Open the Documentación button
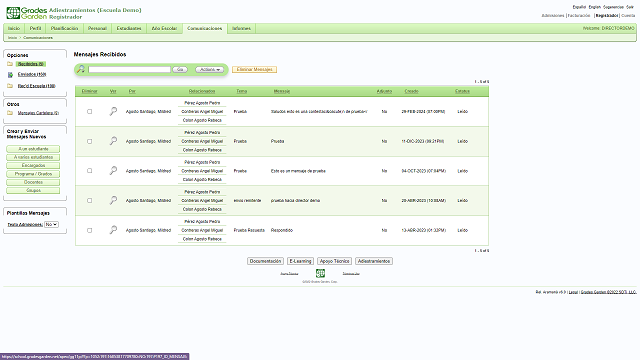 pyautogui.click(x=265, y=261)
